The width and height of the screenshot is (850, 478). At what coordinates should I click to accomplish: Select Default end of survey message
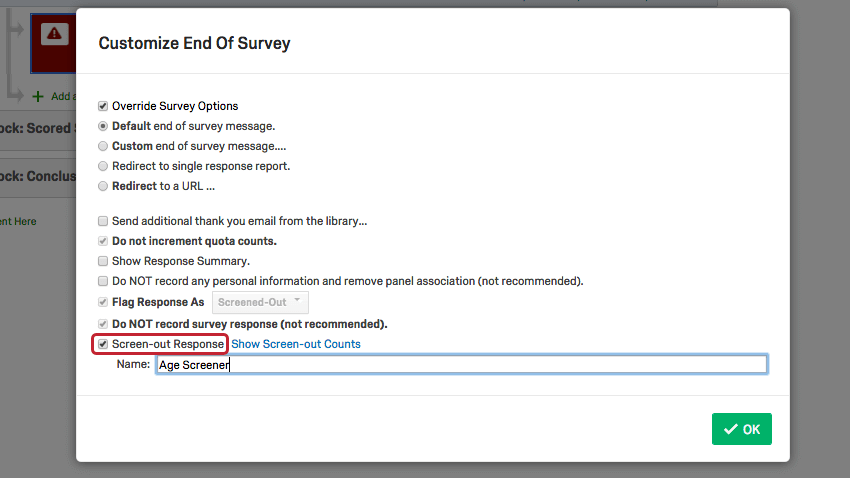(x=103, y=126)
